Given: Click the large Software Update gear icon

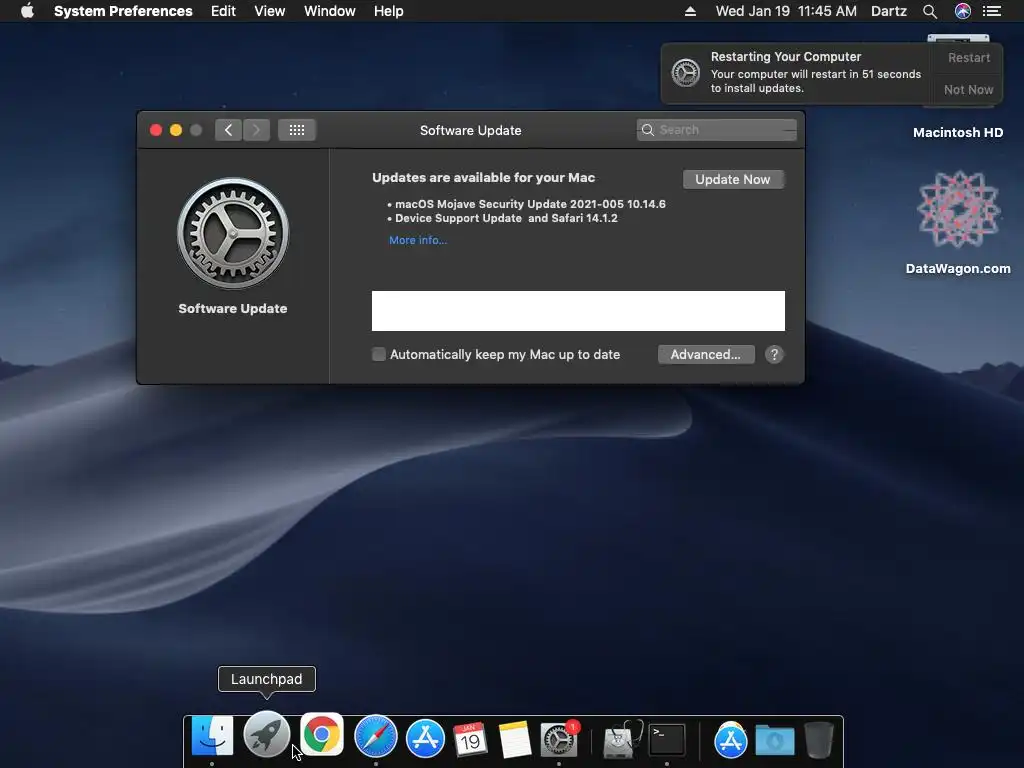Looking at the screenshot, I should click(x=233, y=233).
